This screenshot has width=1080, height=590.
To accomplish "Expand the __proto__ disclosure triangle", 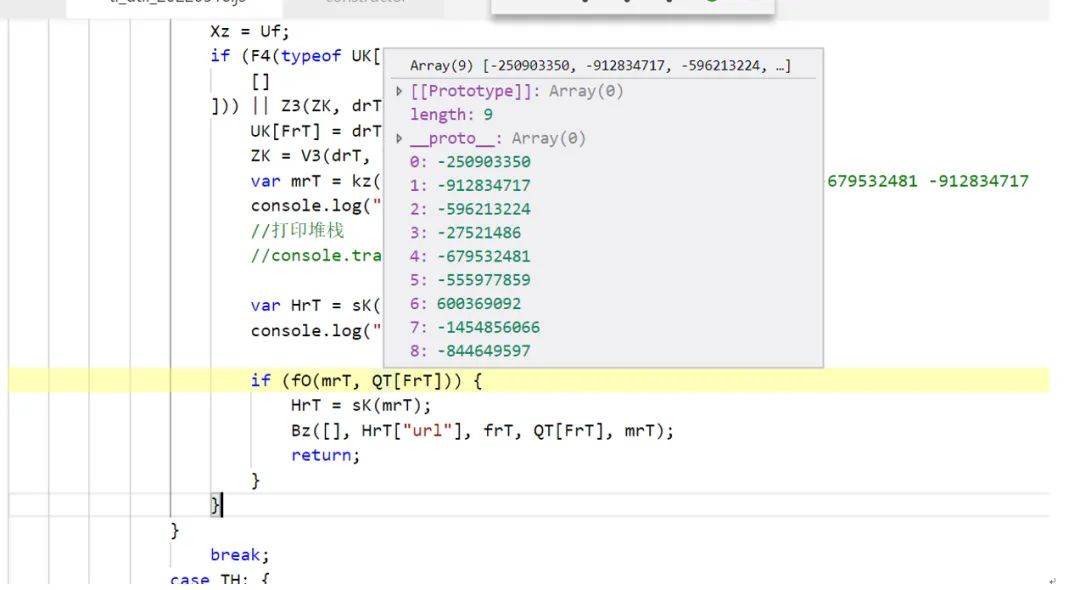I will [x=399, y=138].
